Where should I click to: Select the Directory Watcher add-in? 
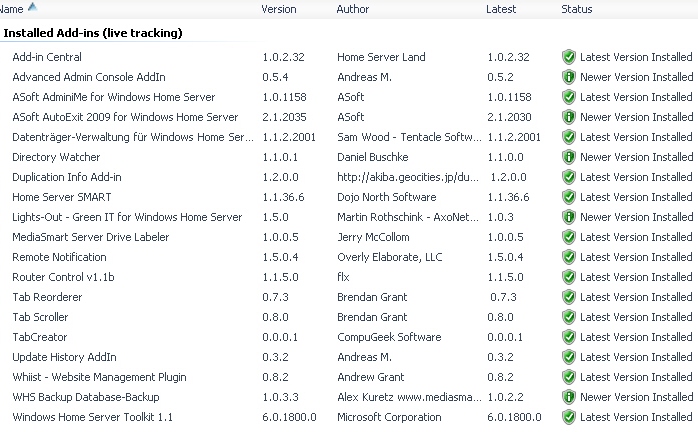56,157
